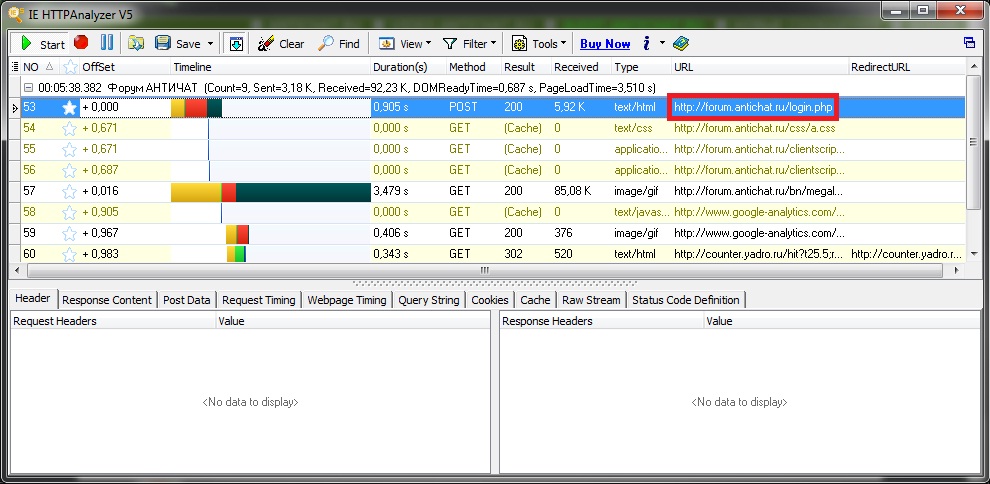Click the open log file folder icon
The width and height of the screenshot is (990, 484).
point(136,43)
